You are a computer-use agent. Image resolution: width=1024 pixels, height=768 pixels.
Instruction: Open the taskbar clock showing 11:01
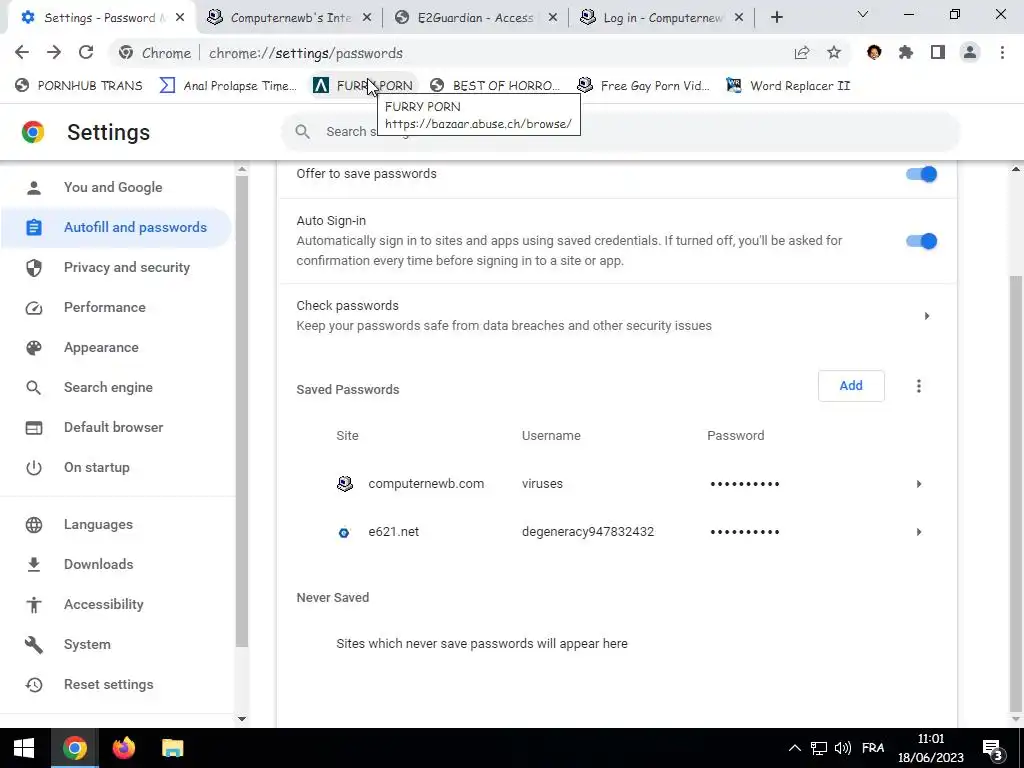(x=931, y=748)
